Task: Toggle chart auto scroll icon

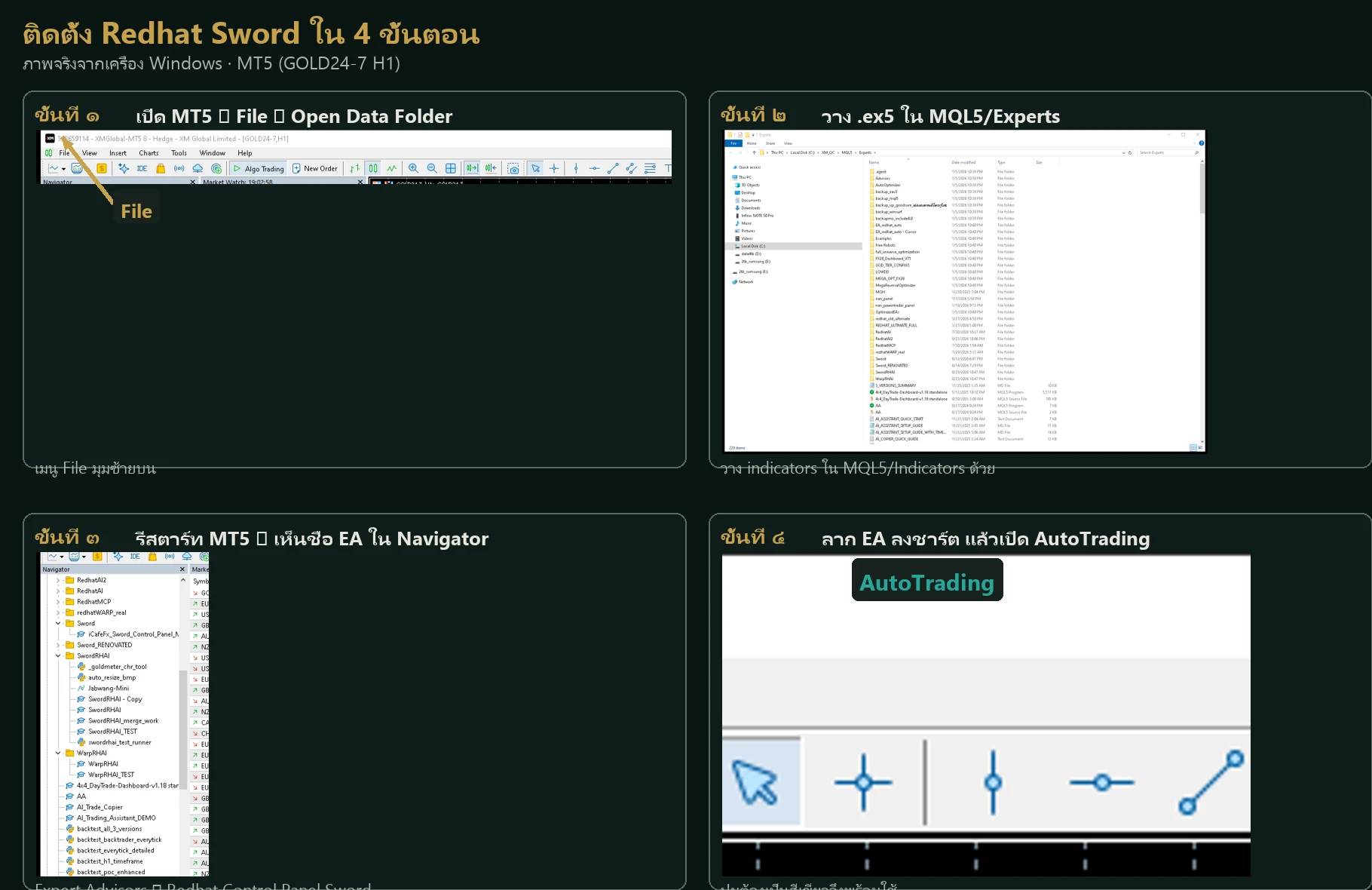Action: 472,168
